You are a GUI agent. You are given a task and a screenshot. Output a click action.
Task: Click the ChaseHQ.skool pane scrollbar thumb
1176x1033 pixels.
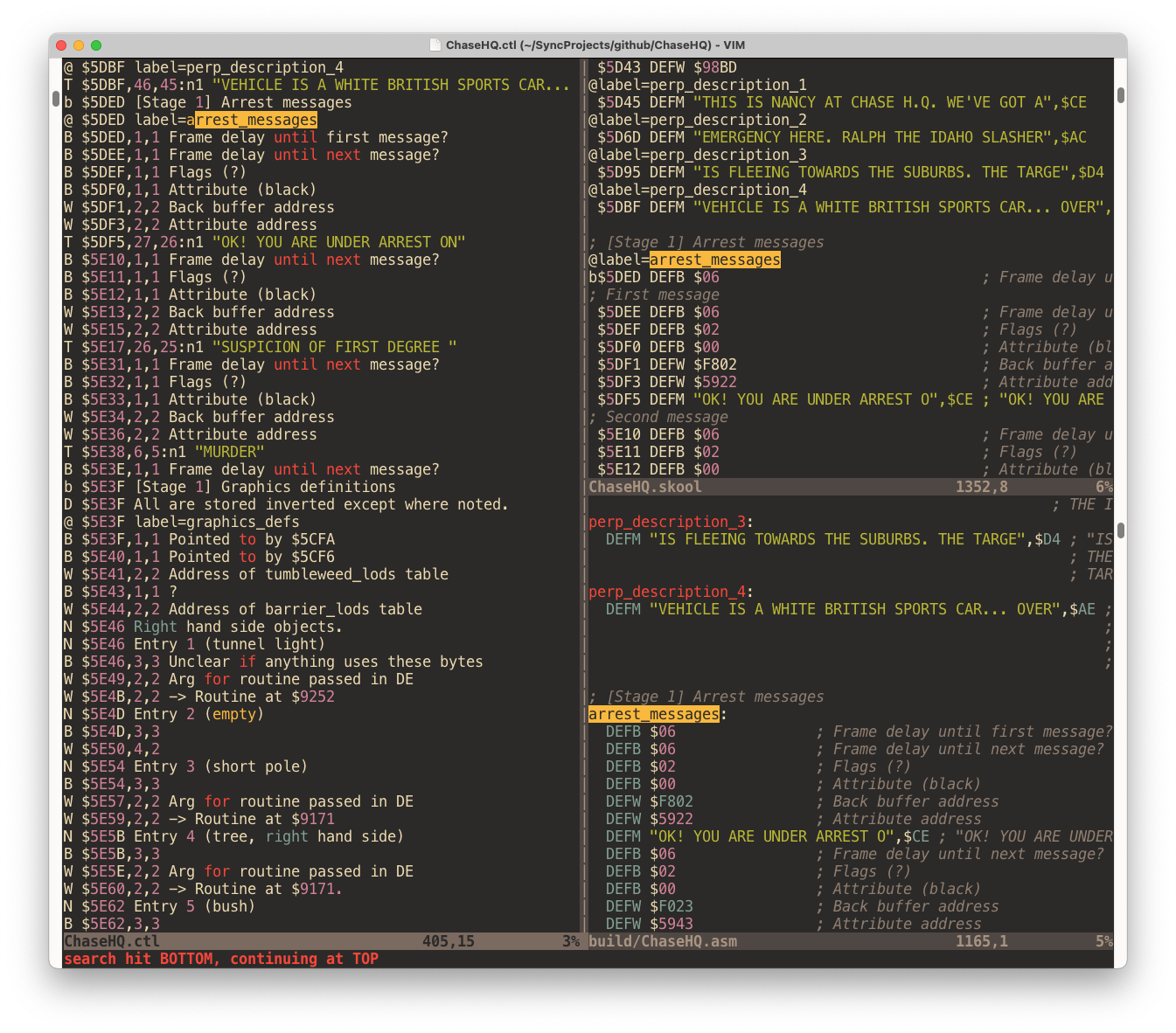click(x=1121, y=94)
